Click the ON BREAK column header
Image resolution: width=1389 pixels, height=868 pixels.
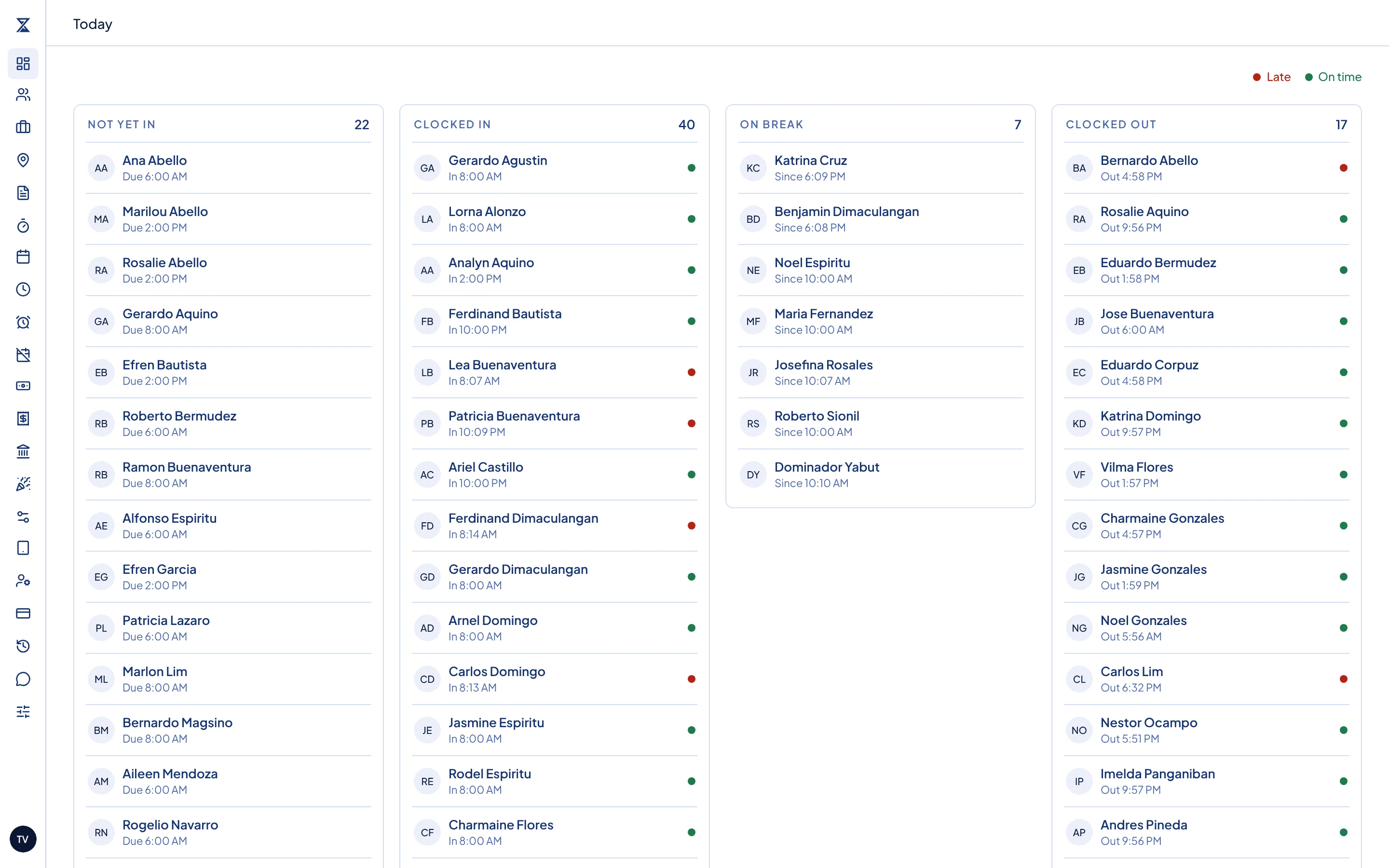[771, 124]
